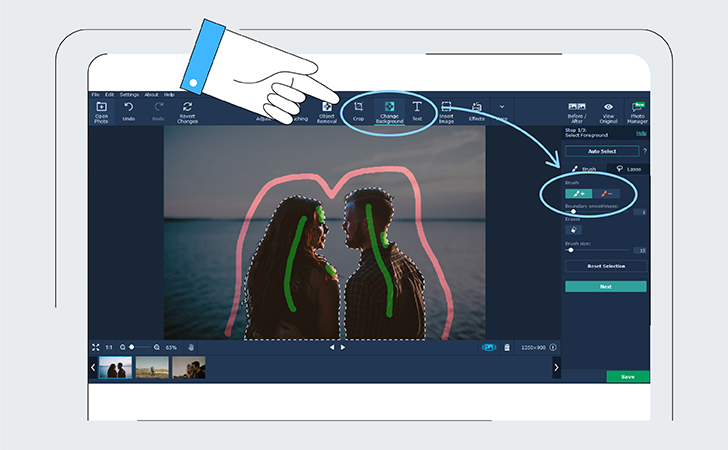Set zoom to 1:1
The width and height of the screenshot is (728, 450).
point(109,347)
